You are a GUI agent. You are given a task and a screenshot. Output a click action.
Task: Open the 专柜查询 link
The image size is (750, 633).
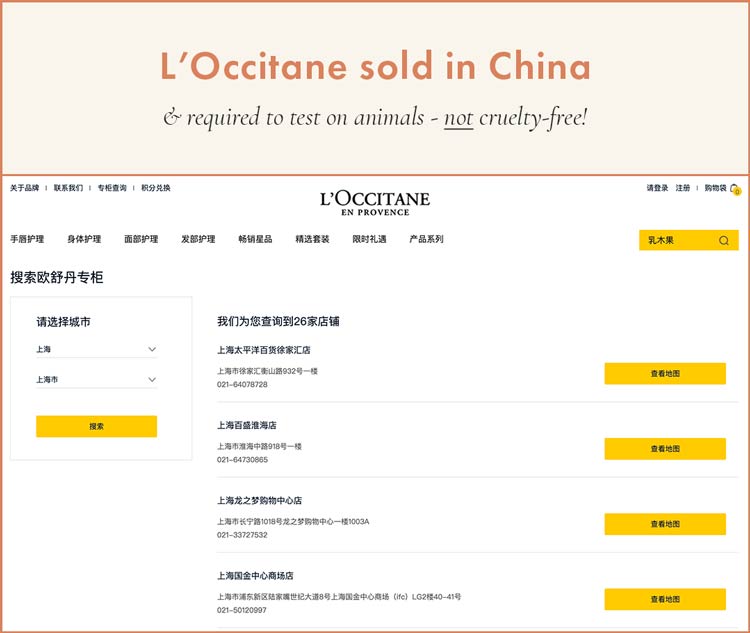(x=112, y=188)
